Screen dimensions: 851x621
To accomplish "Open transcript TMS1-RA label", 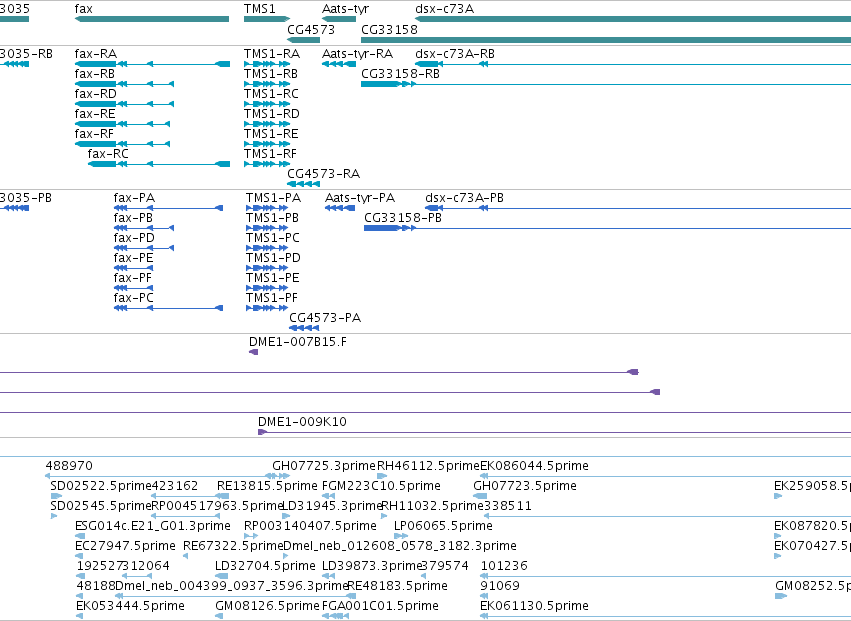I will click(272, 54).
